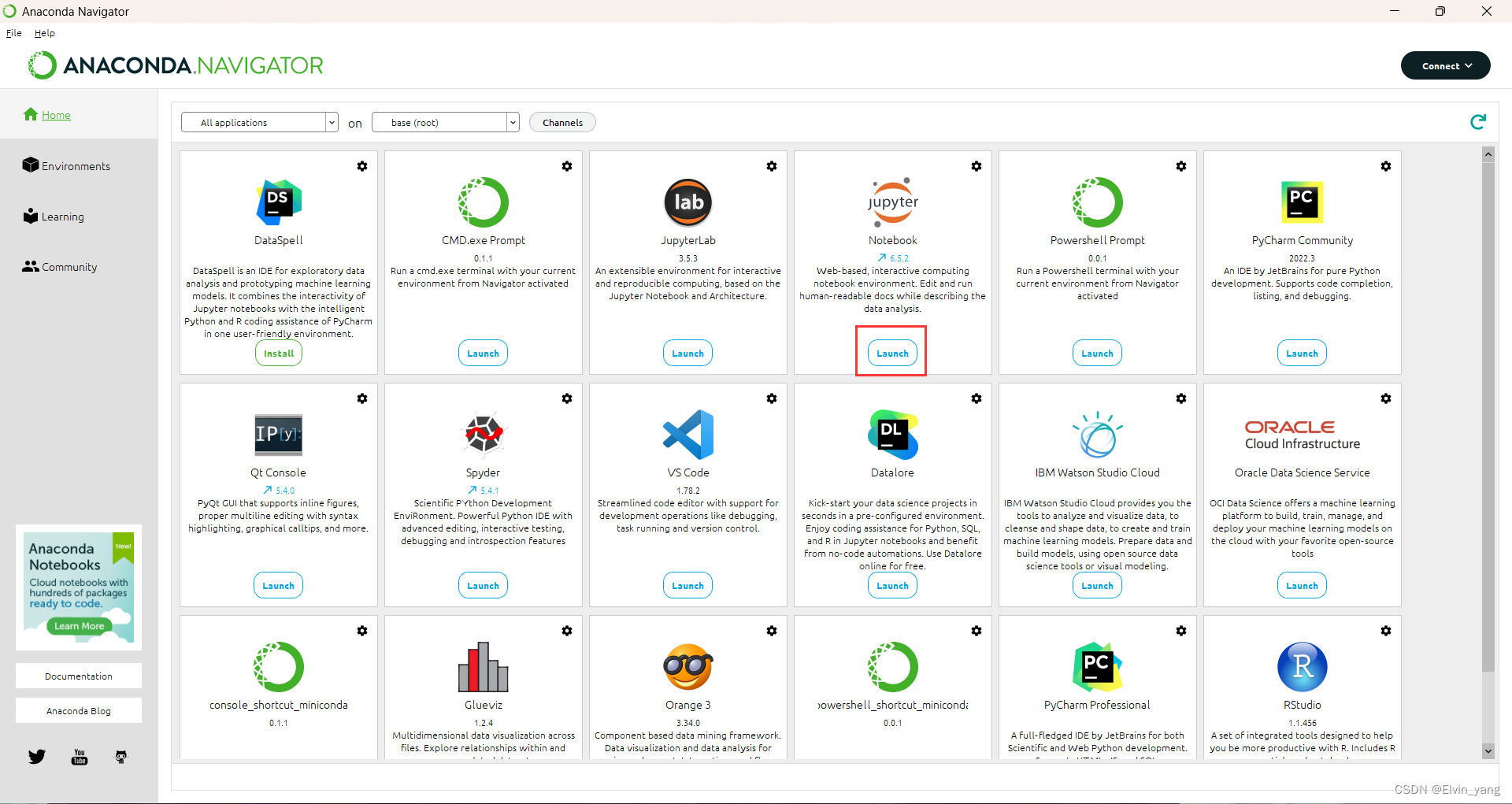Click the scrollbar up arrow
The width and height of the screenshot is (1512, 804).
click(x=1488, y=154)
